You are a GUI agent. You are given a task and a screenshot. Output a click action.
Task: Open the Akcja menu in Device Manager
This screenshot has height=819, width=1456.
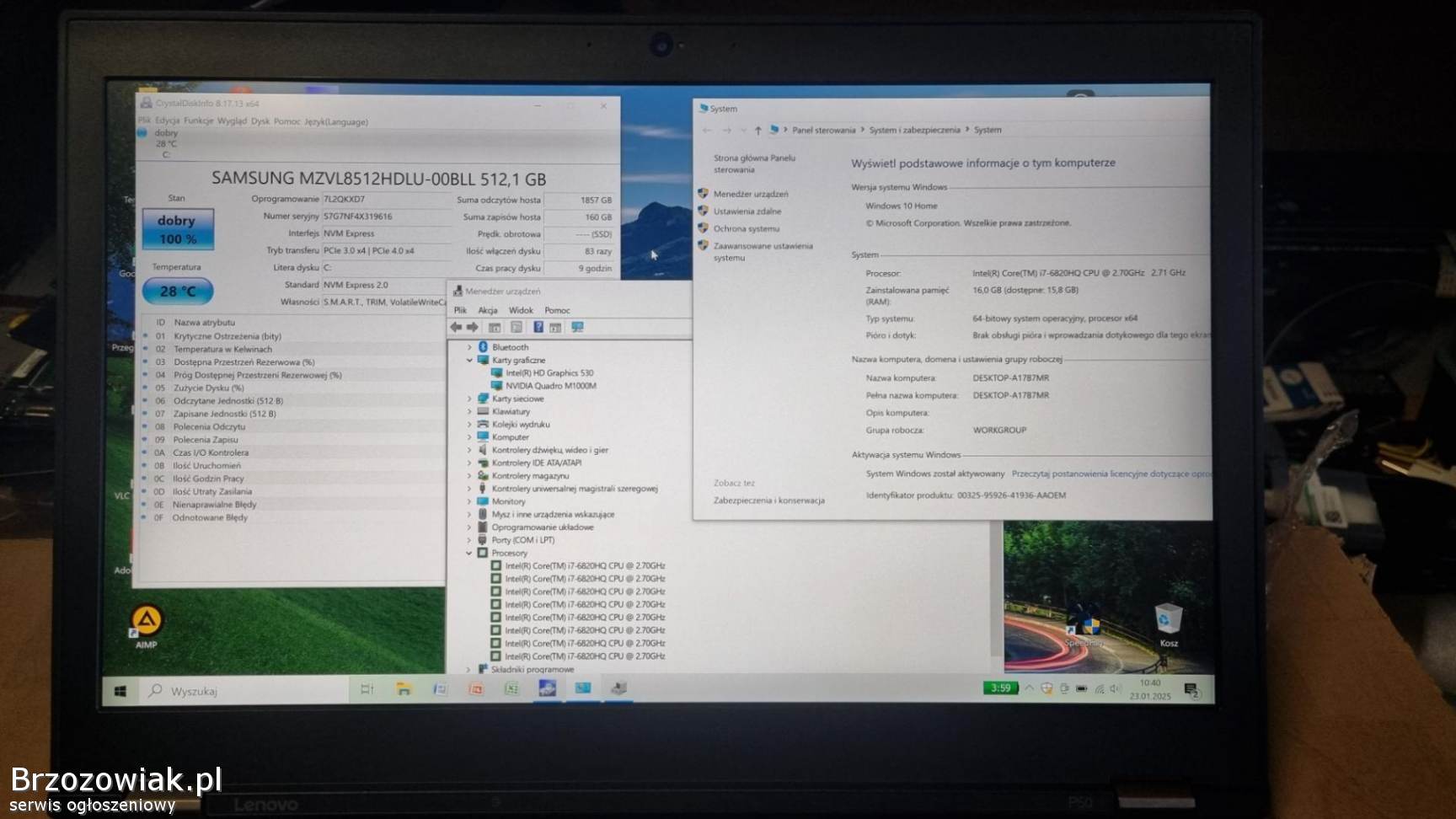click(x=488, y=310)
